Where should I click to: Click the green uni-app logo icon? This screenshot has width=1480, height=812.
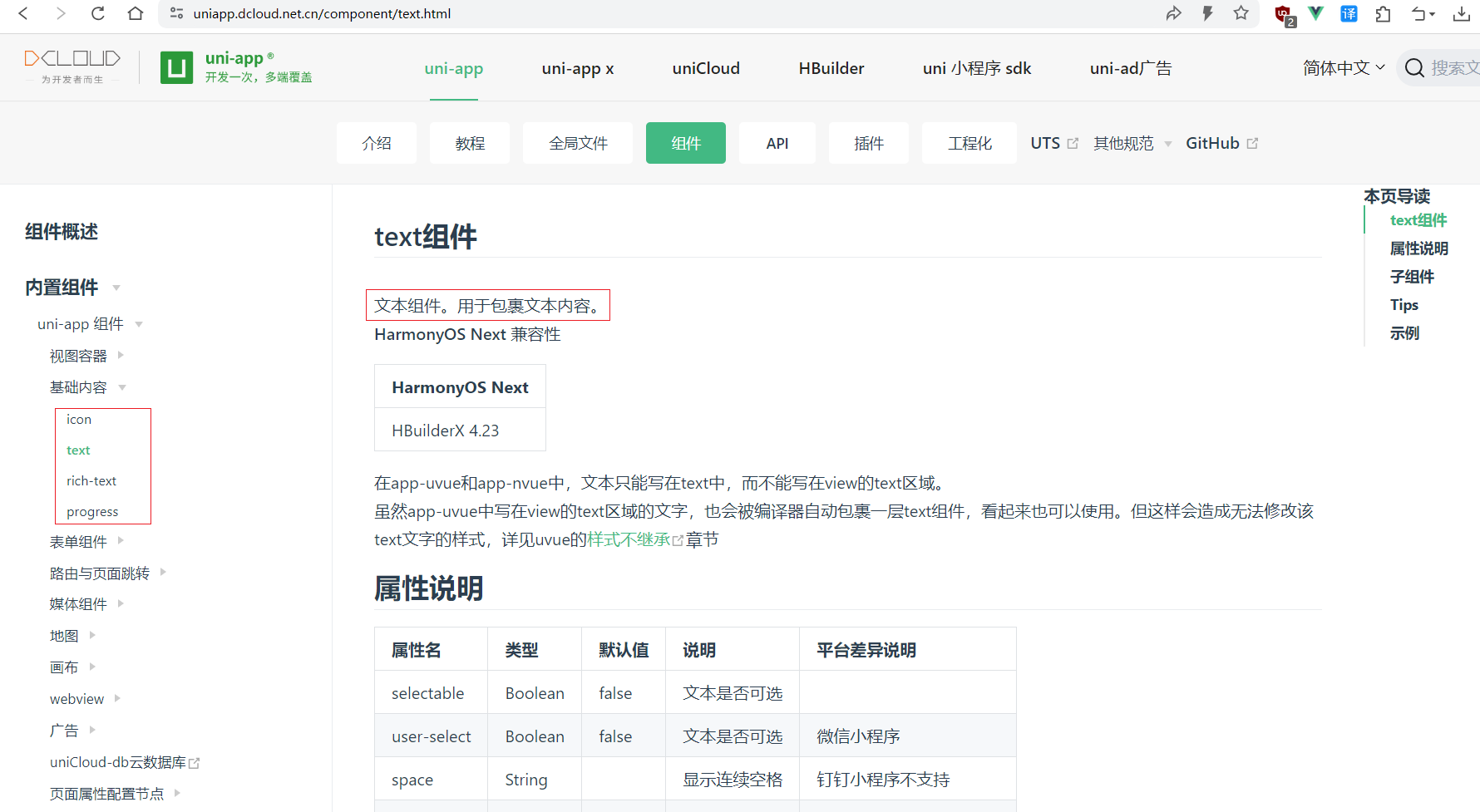(x=176, y=67)
